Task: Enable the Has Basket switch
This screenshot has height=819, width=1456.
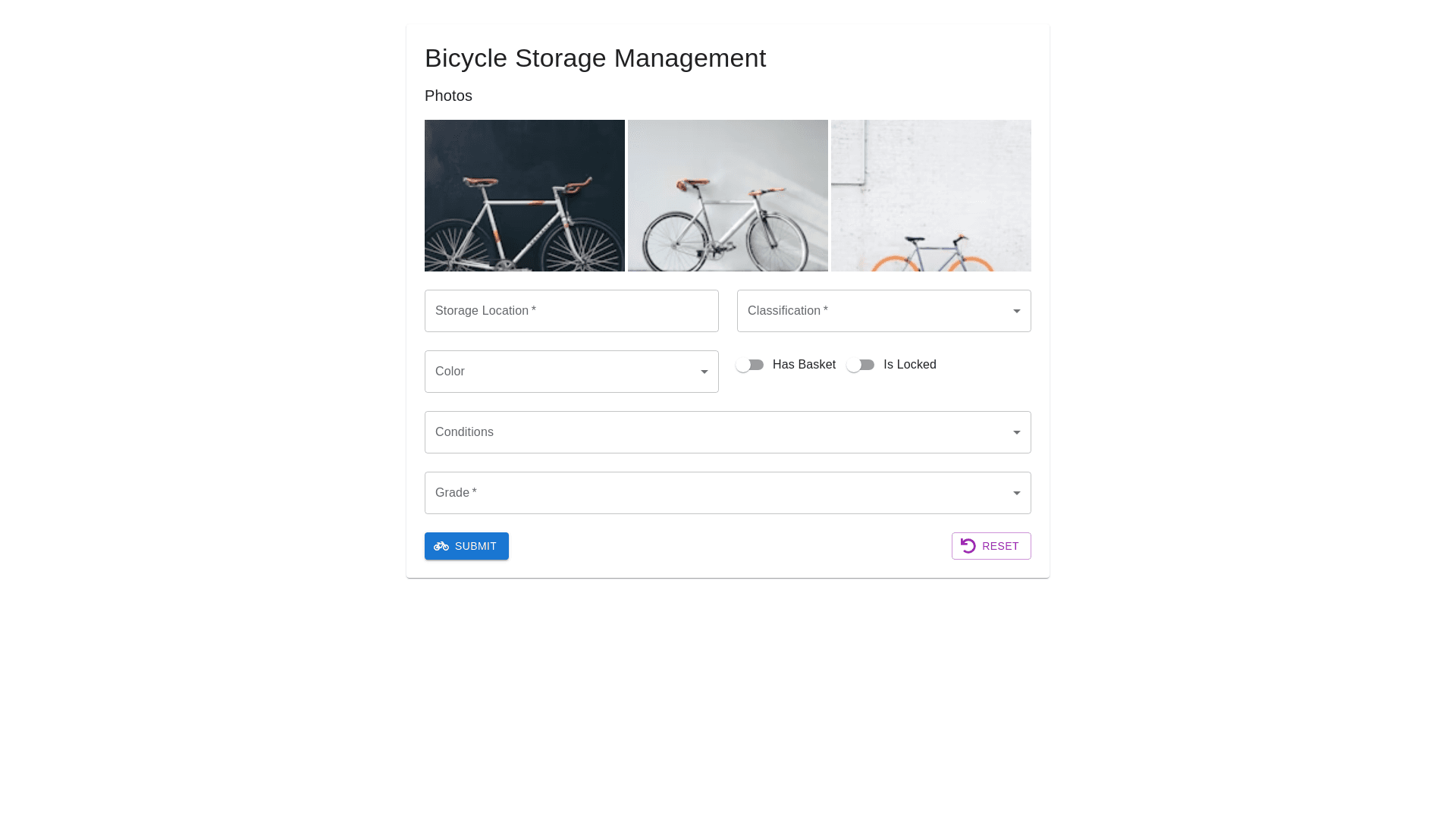Action: pyautogui.click(x=749, y=365)
